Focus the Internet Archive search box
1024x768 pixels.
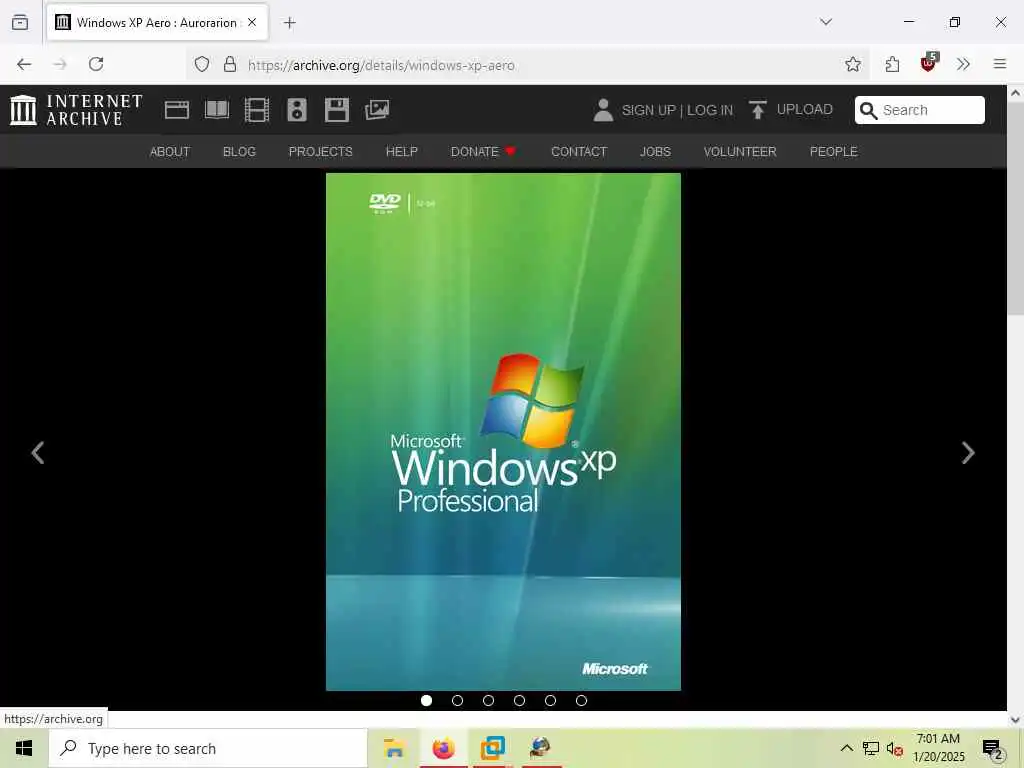920,110
